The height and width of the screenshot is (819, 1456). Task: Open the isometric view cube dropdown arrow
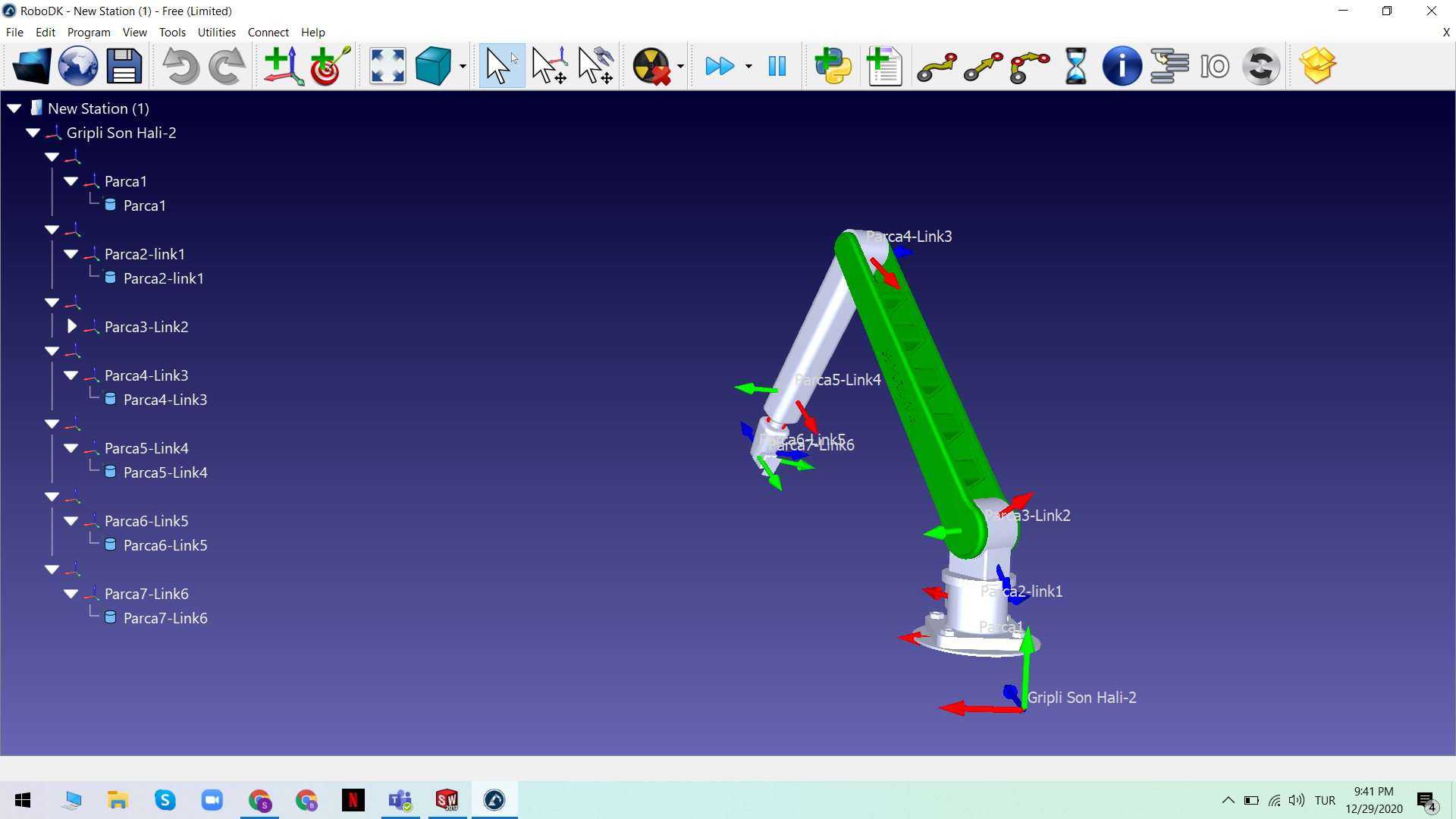[463, 67]
